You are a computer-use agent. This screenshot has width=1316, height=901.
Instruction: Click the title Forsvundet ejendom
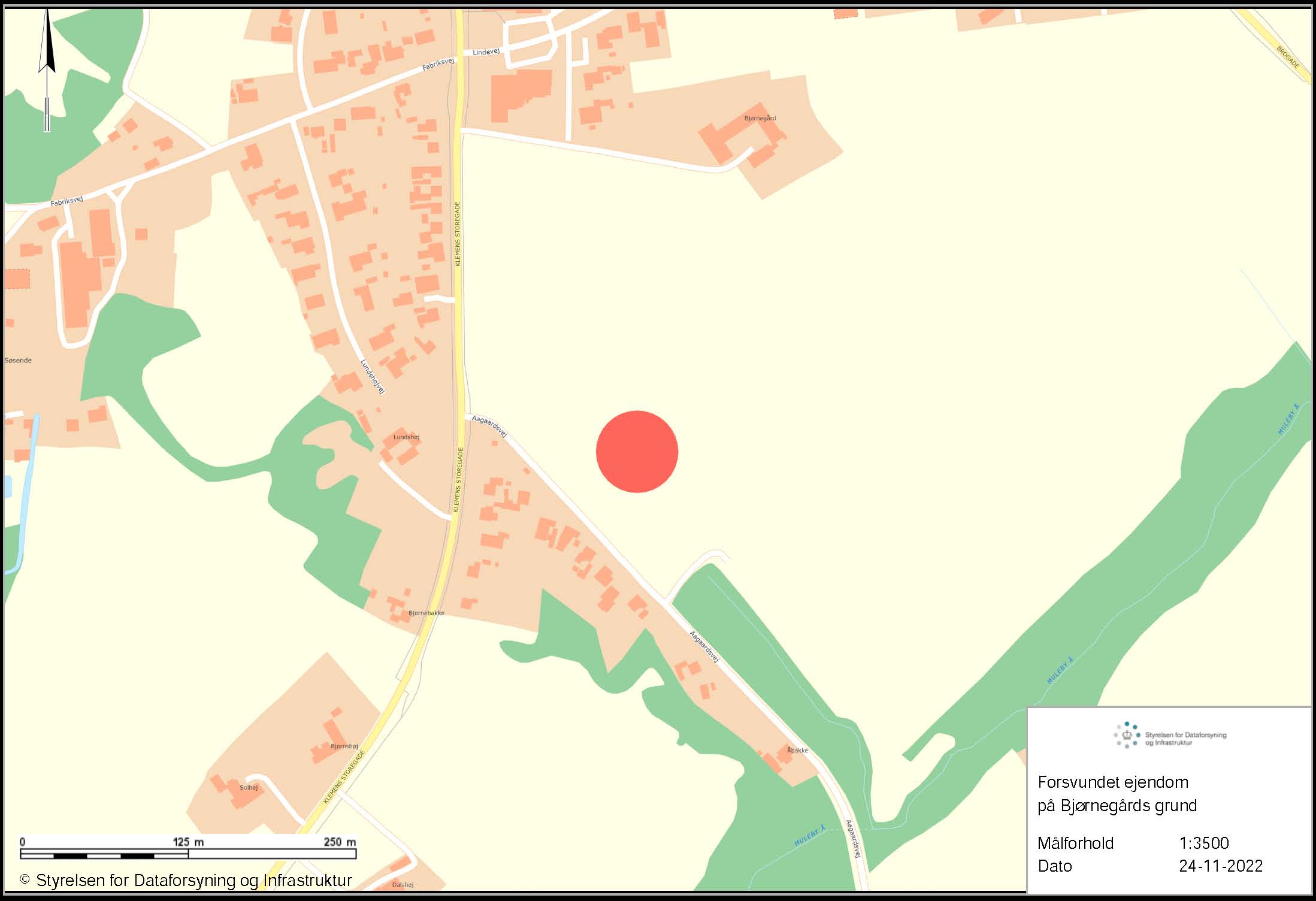click(1113, 782)
